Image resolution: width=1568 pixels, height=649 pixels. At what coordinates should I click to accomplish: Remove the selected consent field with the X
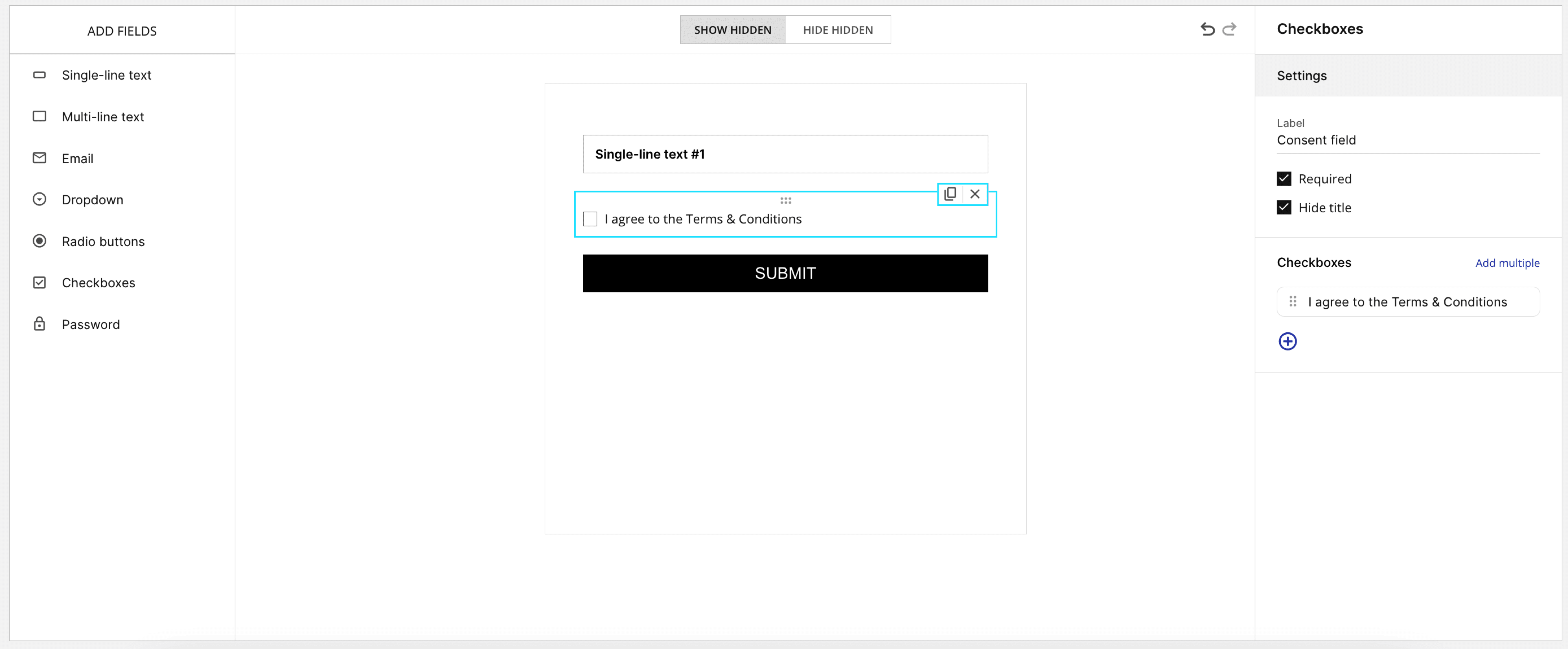tap(974, 194)
